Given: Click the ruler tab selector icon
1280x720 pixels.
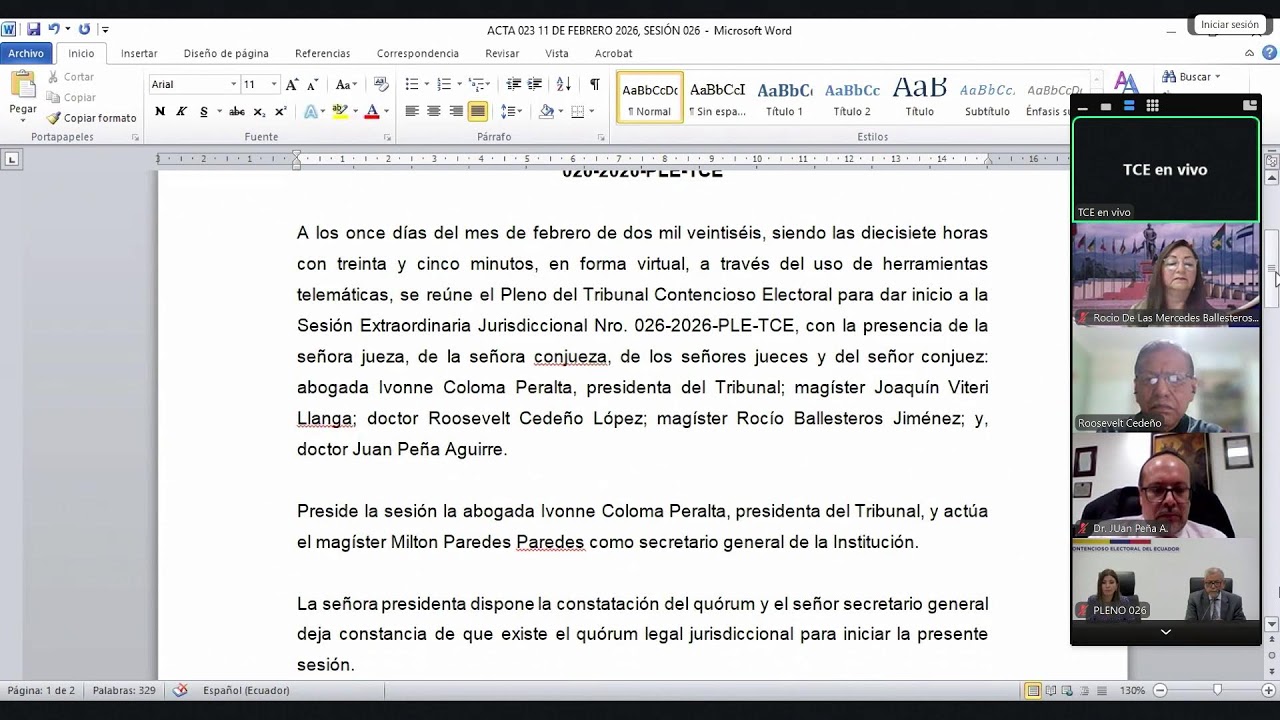Looking at the screenshot, I should pyautogui.click(x=11, y=159).
